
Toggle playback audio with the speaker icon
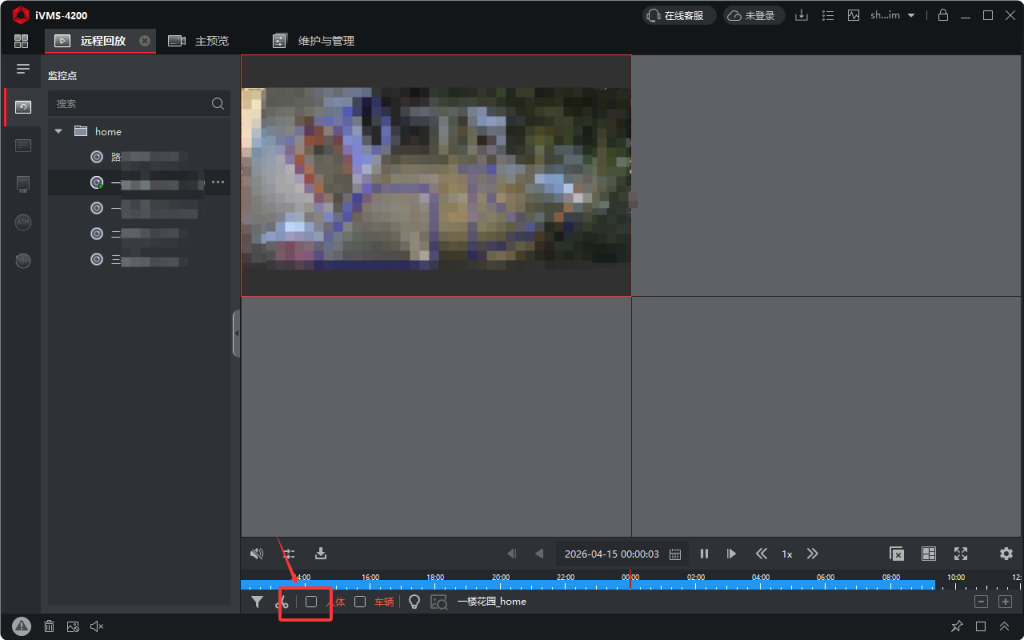(x=257, y=554)
